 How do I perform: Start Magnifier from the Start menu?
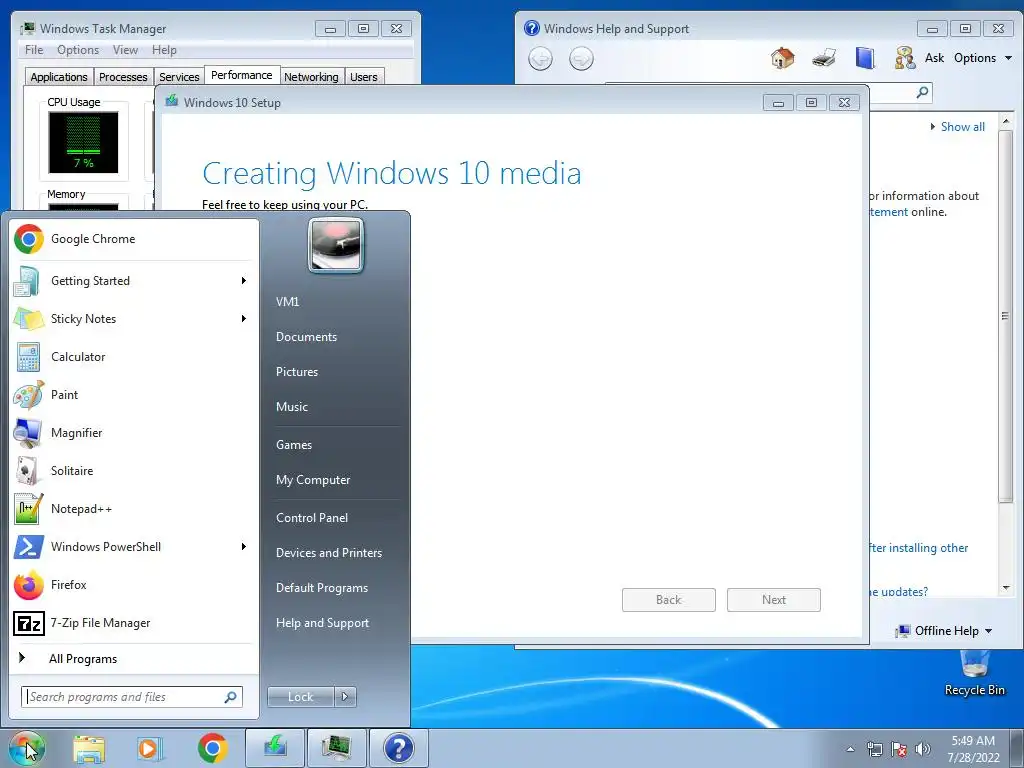click(134, 432)
